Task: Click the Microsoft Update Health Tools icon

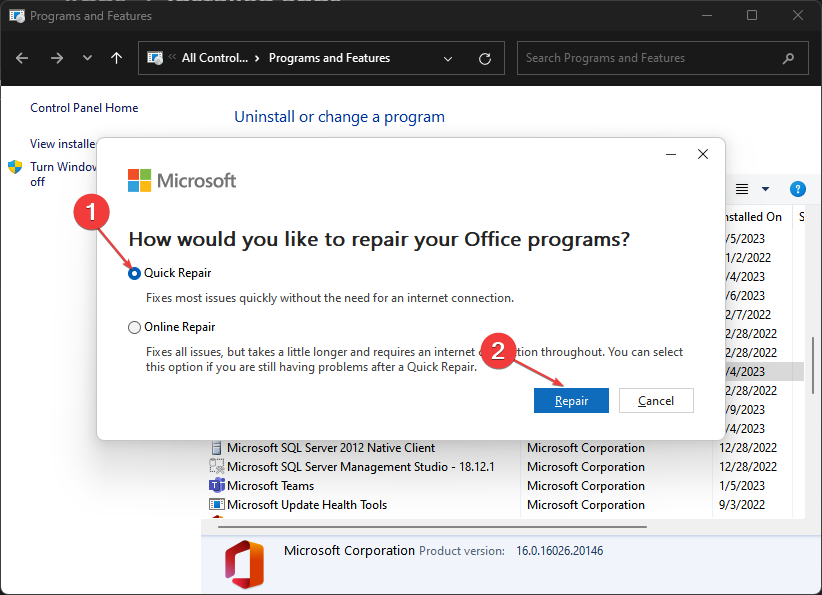Action: (x=217, y=504)
